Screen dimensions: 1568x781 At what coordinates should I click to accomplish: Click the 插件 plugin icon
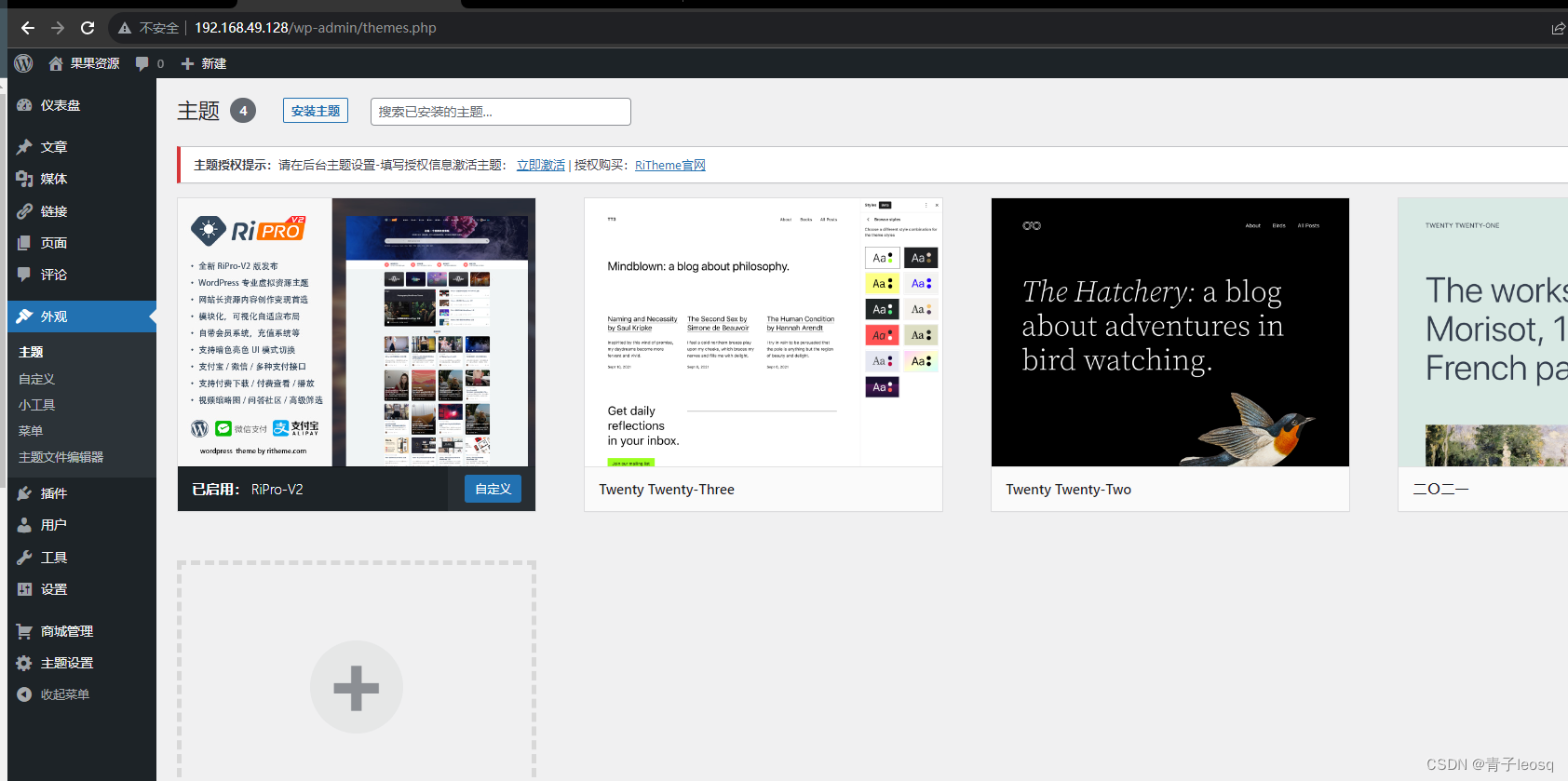tap(24, 493)
